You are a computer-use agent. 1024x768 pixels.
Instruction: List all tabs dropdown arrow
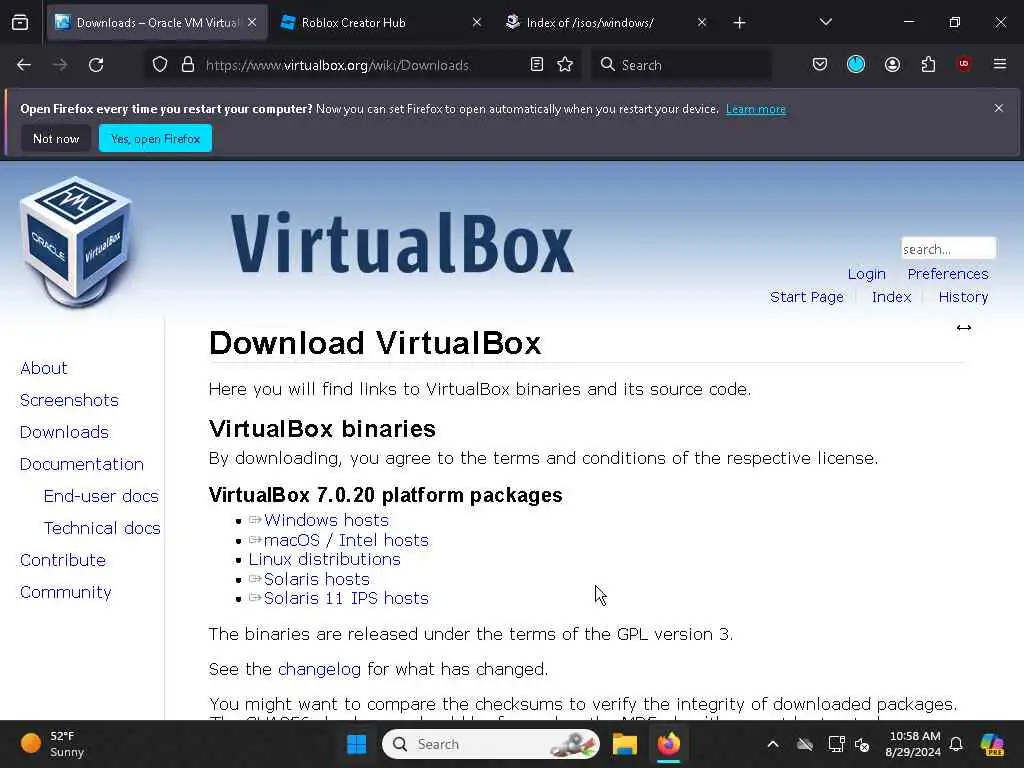pos(825,22)
